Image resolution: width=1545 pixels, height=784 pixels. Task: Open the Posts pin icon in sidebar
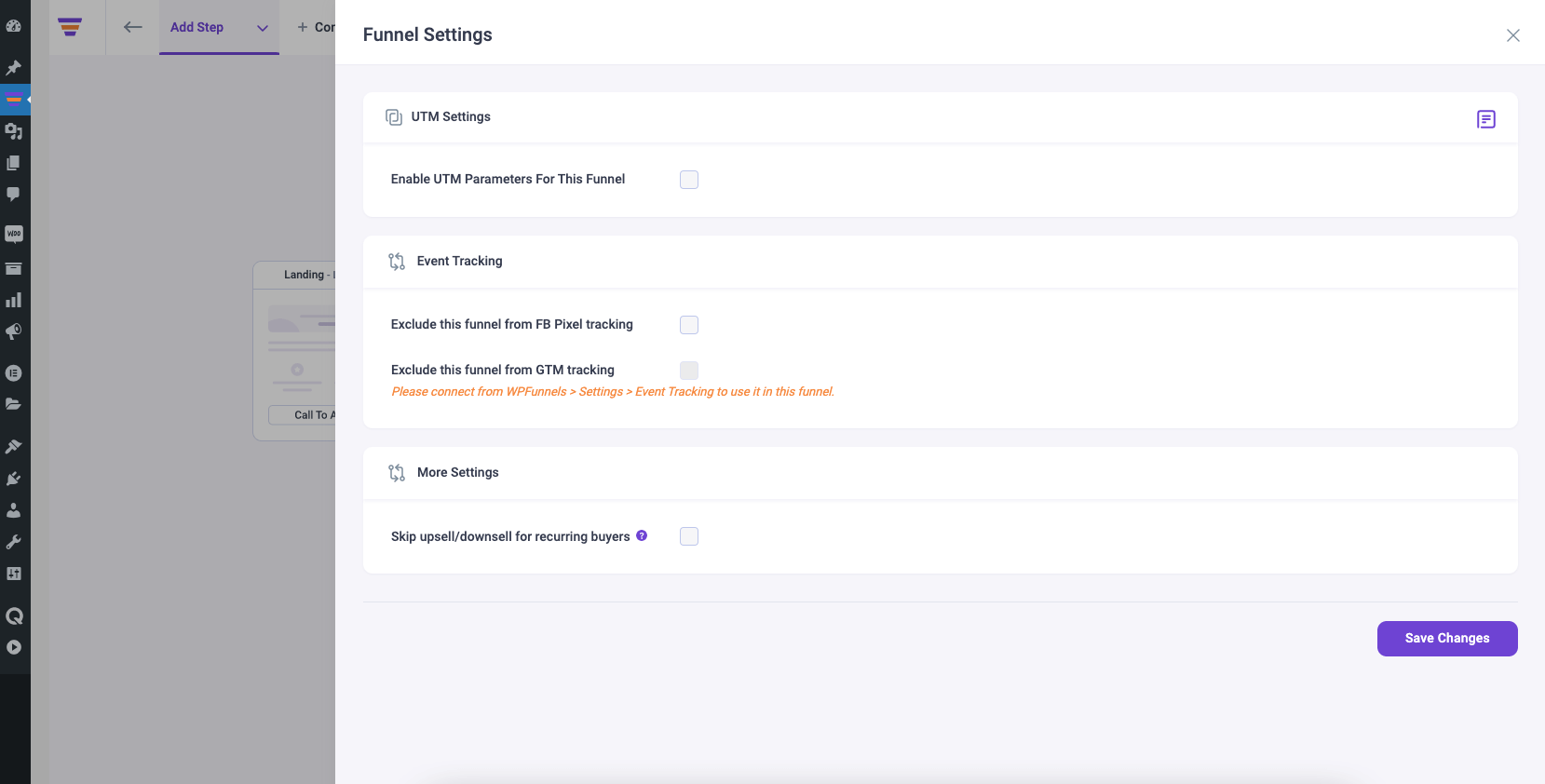[14, 68]
